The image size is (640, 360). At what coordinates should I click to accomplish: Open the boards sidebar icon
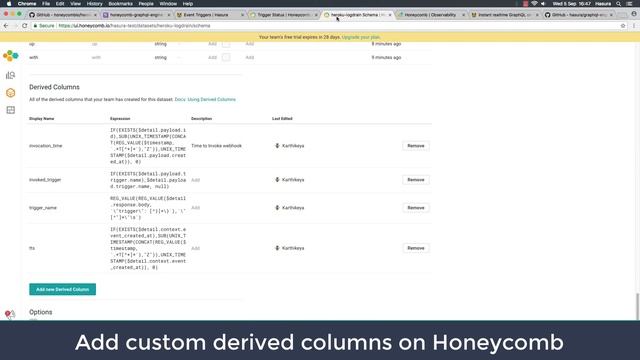point(11,110)
